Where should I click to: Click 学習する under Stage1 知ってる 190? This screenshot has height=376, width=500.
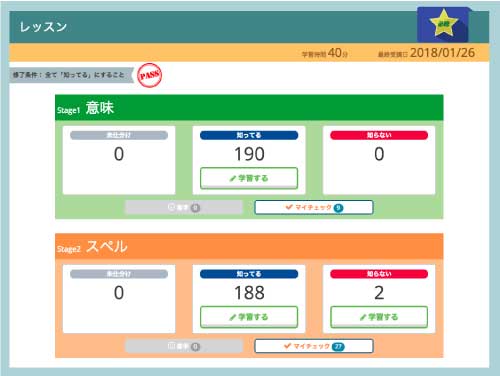[249, 178]
